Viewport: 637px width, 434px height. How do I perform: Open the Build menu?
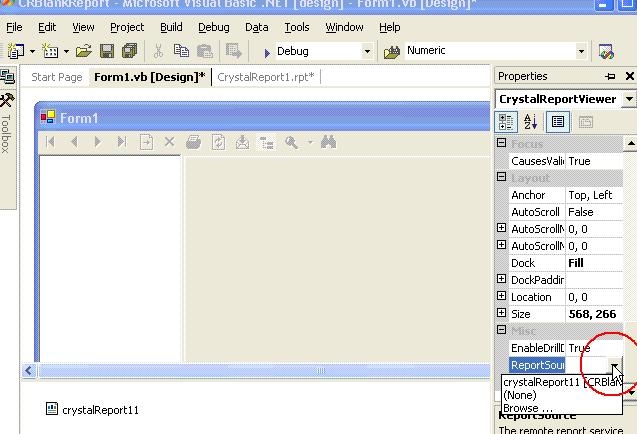[x=171, y=27]
